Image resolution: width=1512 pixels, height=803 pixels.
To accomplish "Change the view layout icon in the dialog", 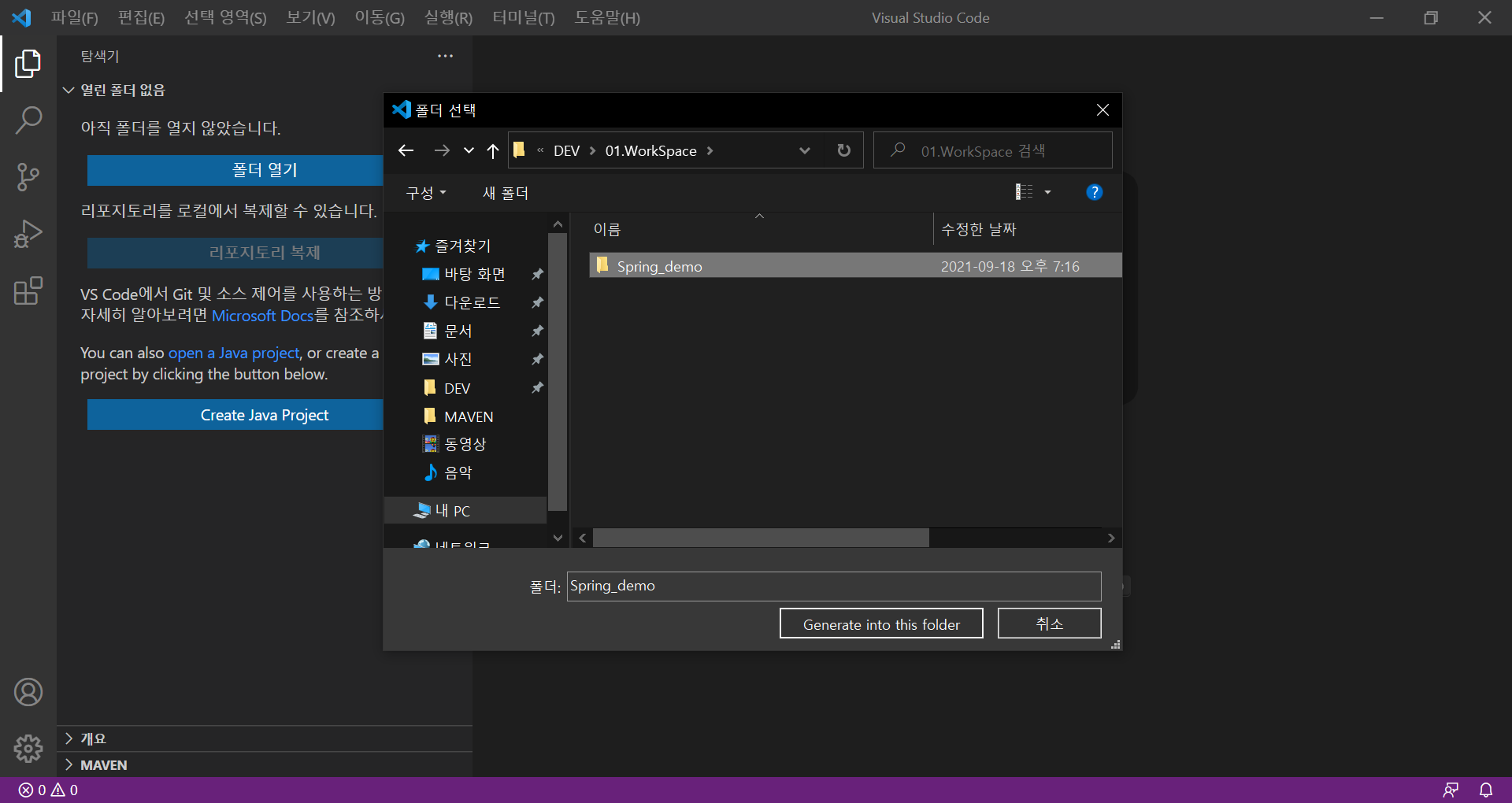I will coord(1024,192).
